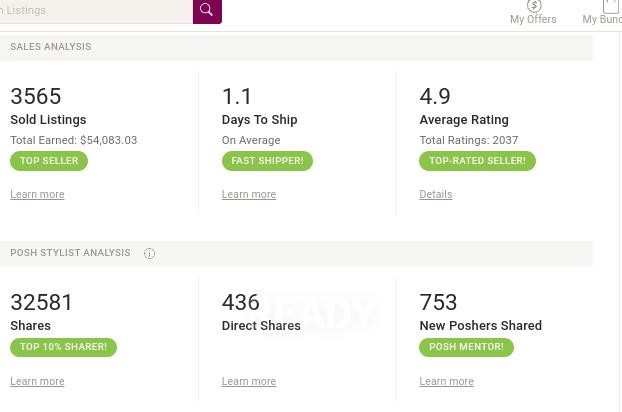Click the My Offers text label
Viewport: 622px width, 412px height.
coord(533,20)
